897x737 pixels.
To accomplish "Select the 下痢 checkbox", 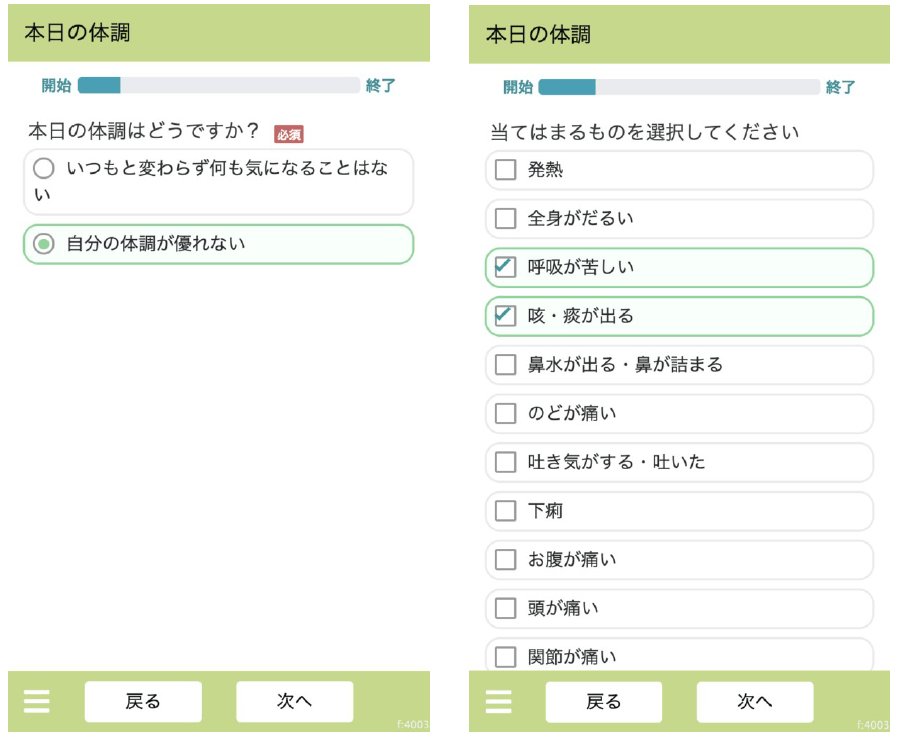I will click(x=506, y=511).
